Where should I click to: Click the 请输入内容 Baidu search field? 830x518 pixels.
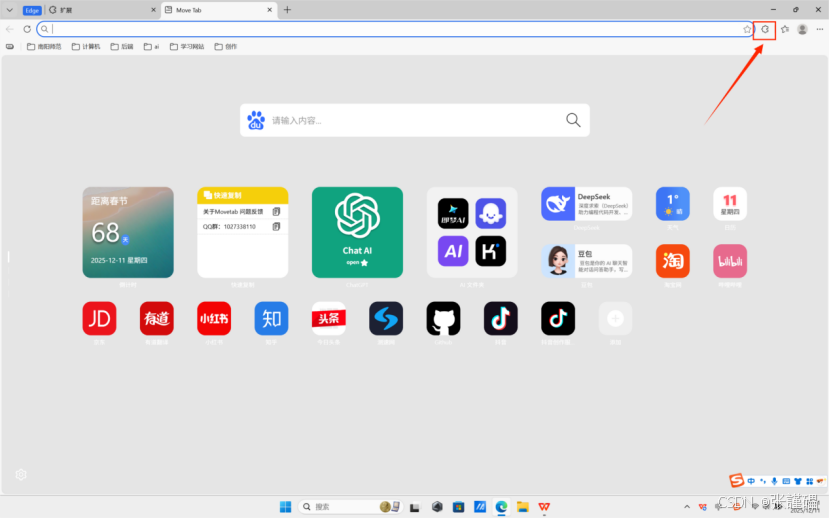414,121
